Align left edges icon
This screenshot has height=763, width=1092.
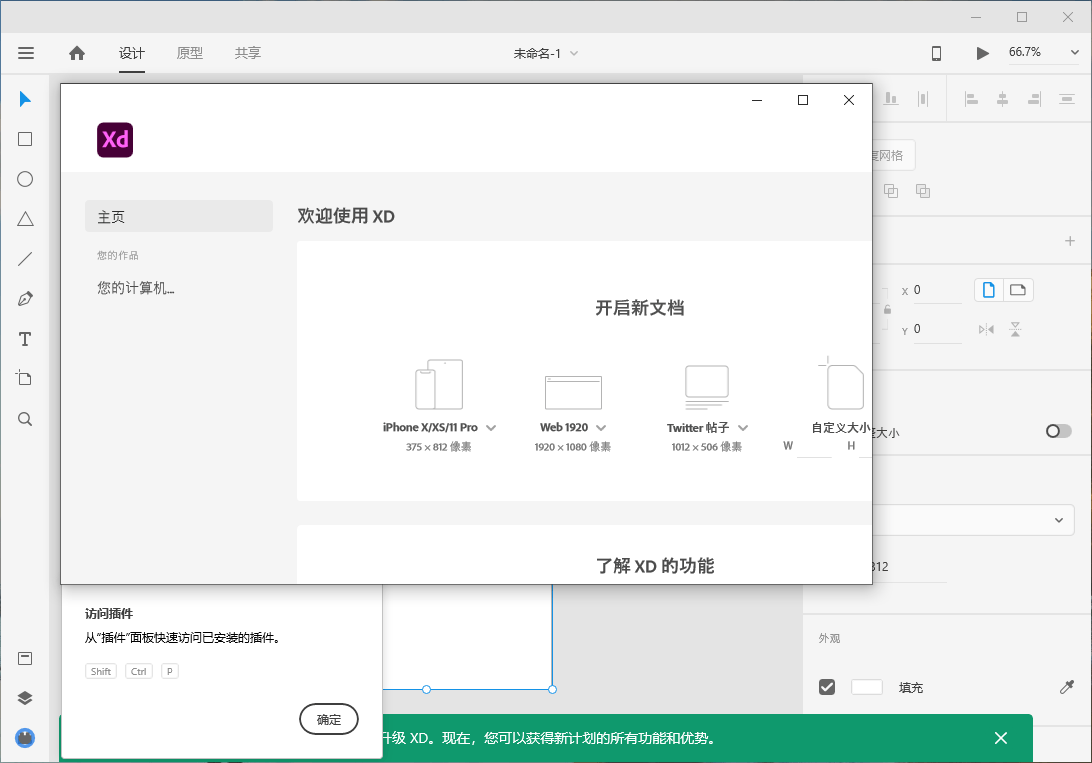(x=972, y=100)
